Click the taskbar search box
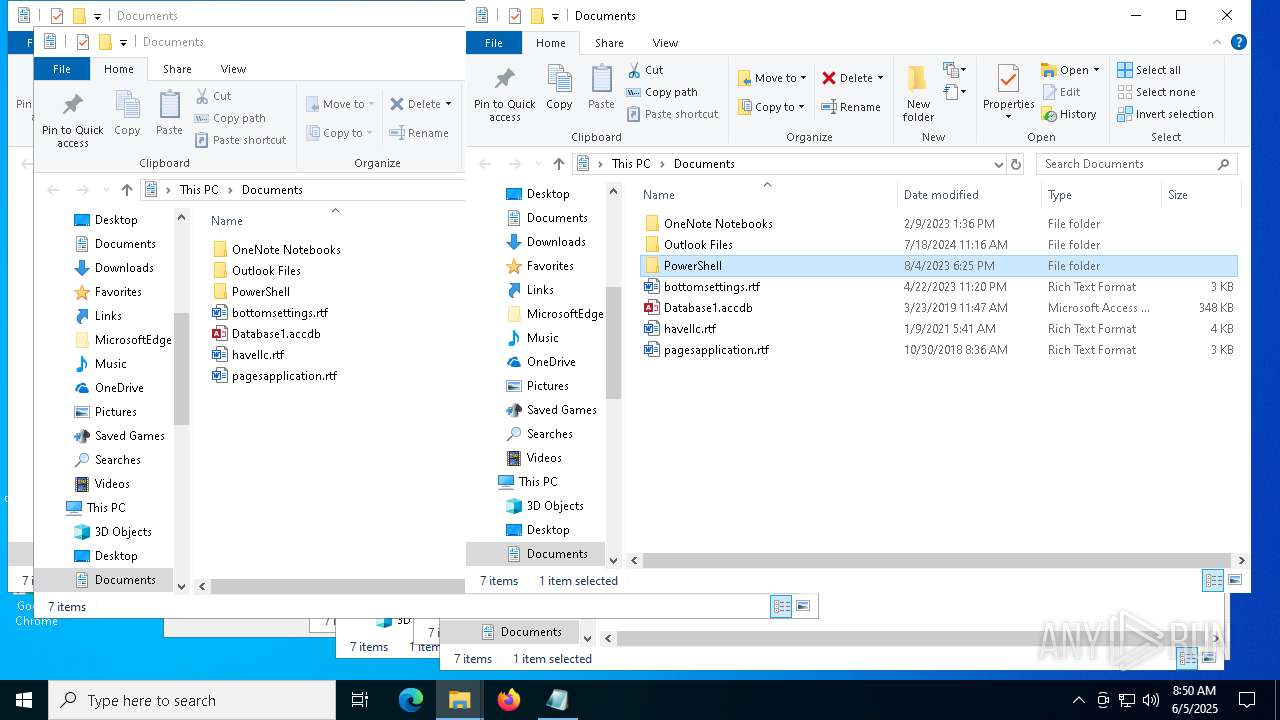The image size is (1280, 720). [x=192, y=700]
